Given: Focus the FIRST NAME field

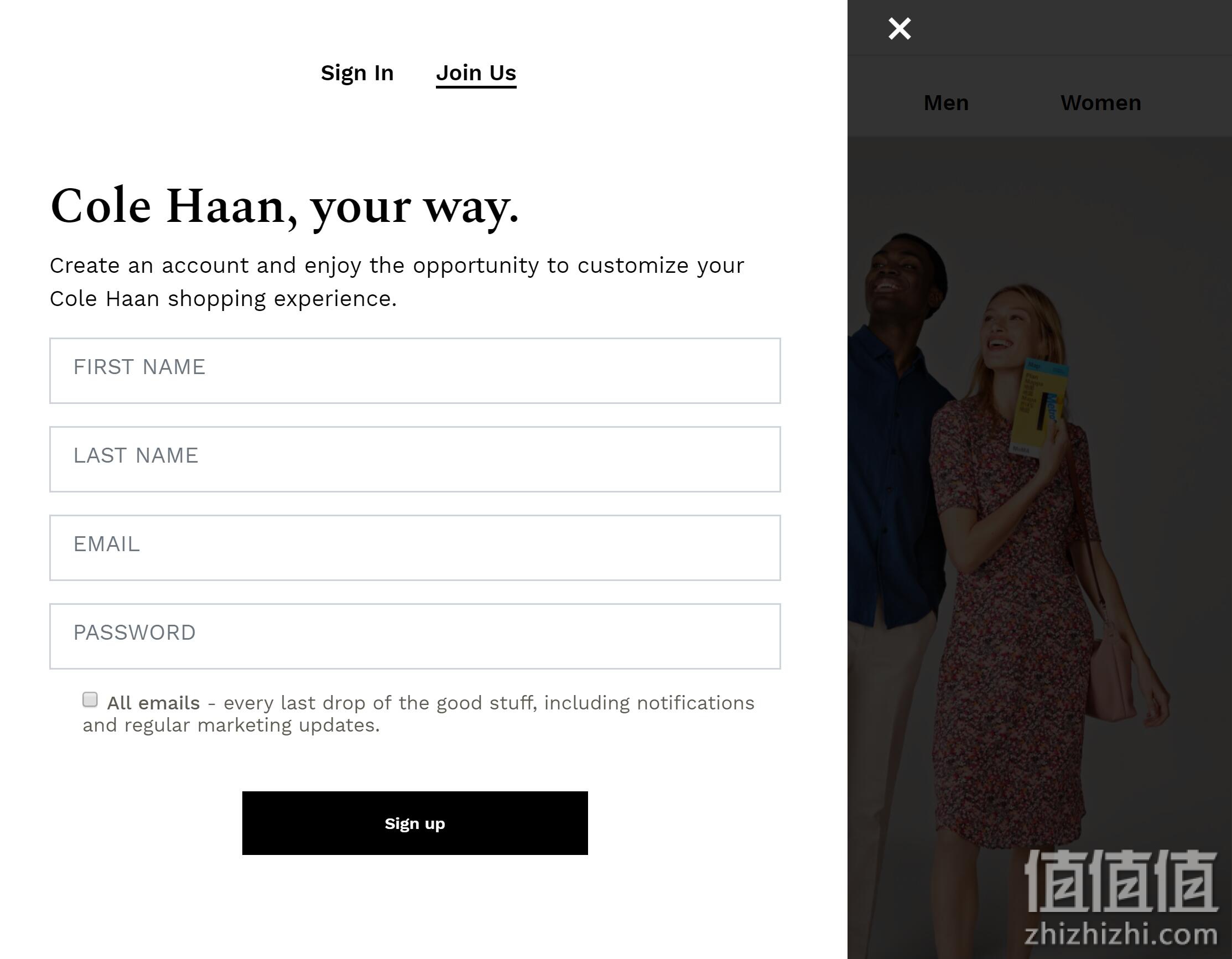Looking at the screenshot, I should tap(415, 371).
